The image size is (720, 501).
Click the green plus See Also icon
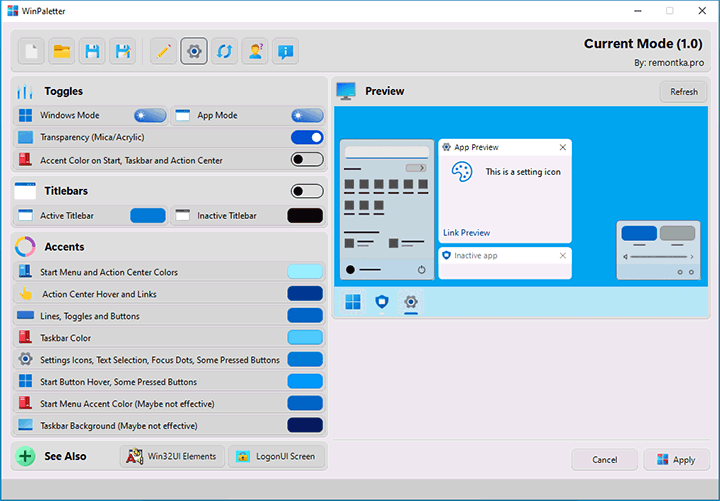coord(25,456)
